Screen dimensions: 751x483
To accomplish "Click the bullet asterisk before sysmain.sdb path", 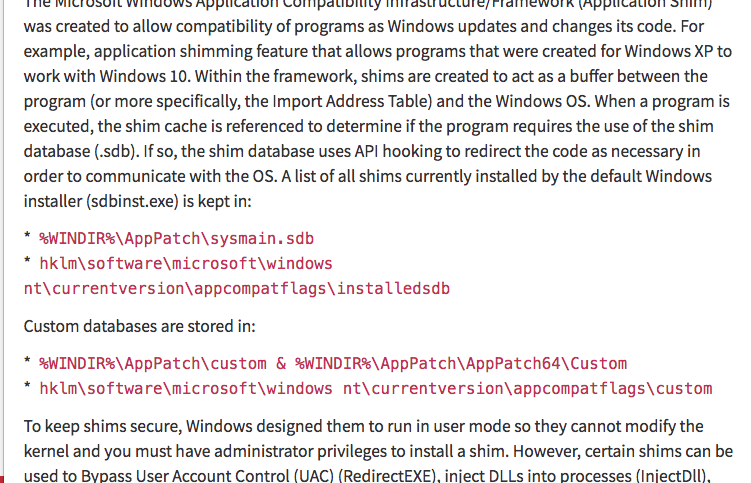I will (x=27, y=241).
